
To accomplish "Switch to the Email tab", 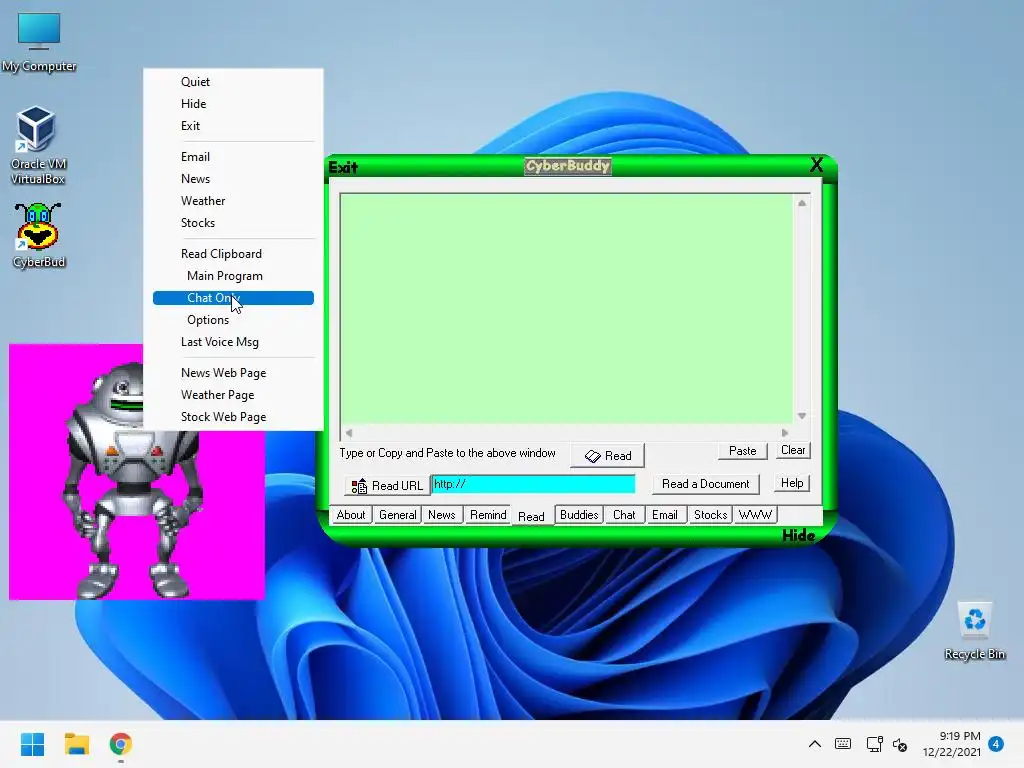I will click(x=665, y=515).
